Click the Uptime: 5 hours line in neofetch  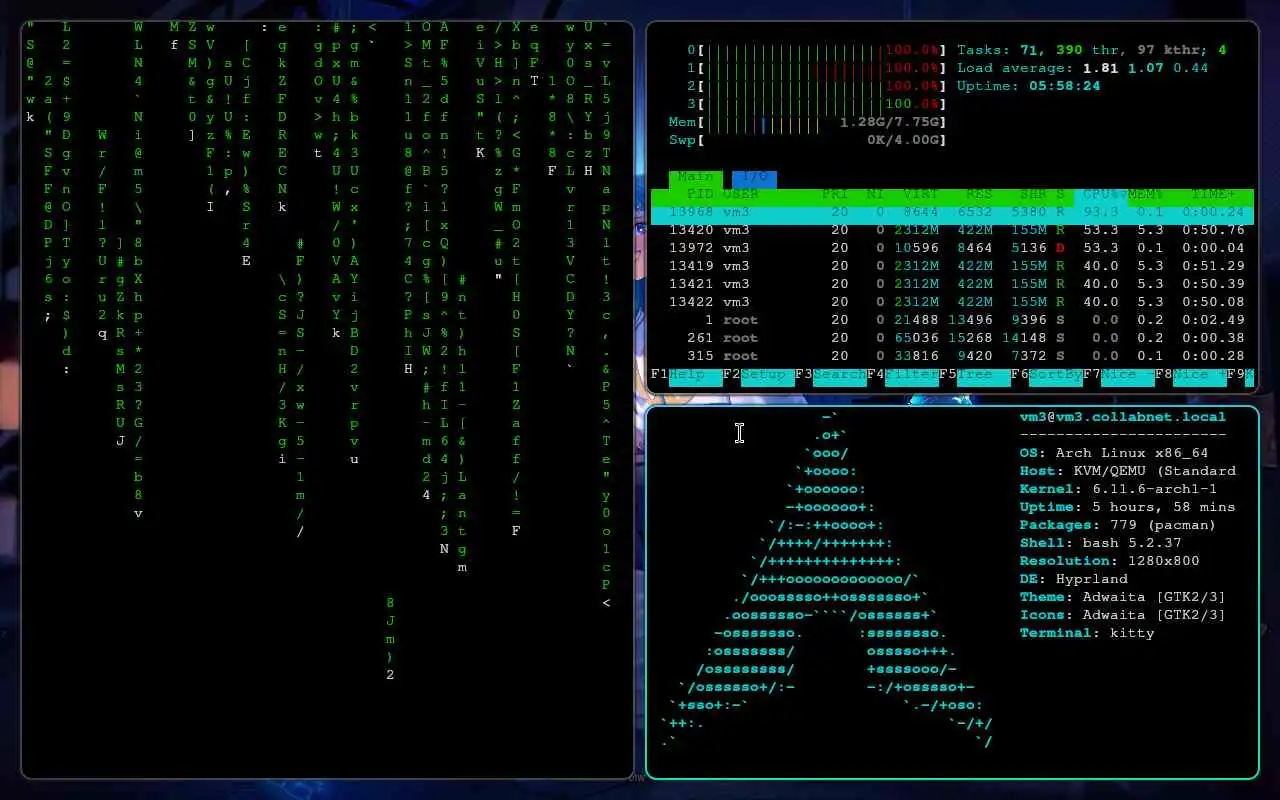1128,507
